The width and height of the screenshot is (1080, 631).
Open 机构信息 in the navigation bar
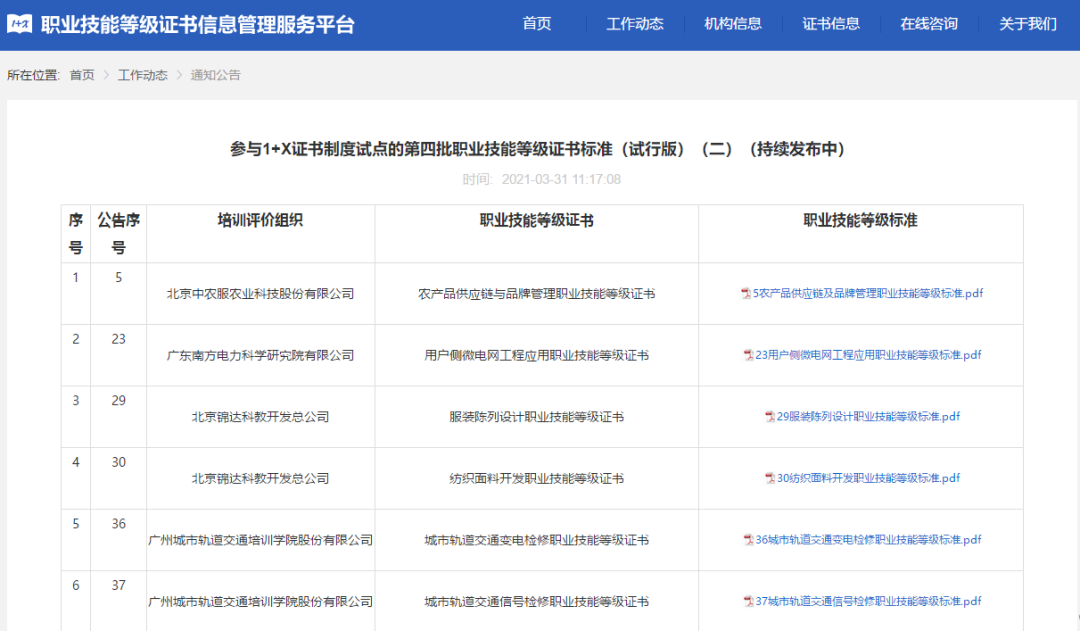coord(733,24)
